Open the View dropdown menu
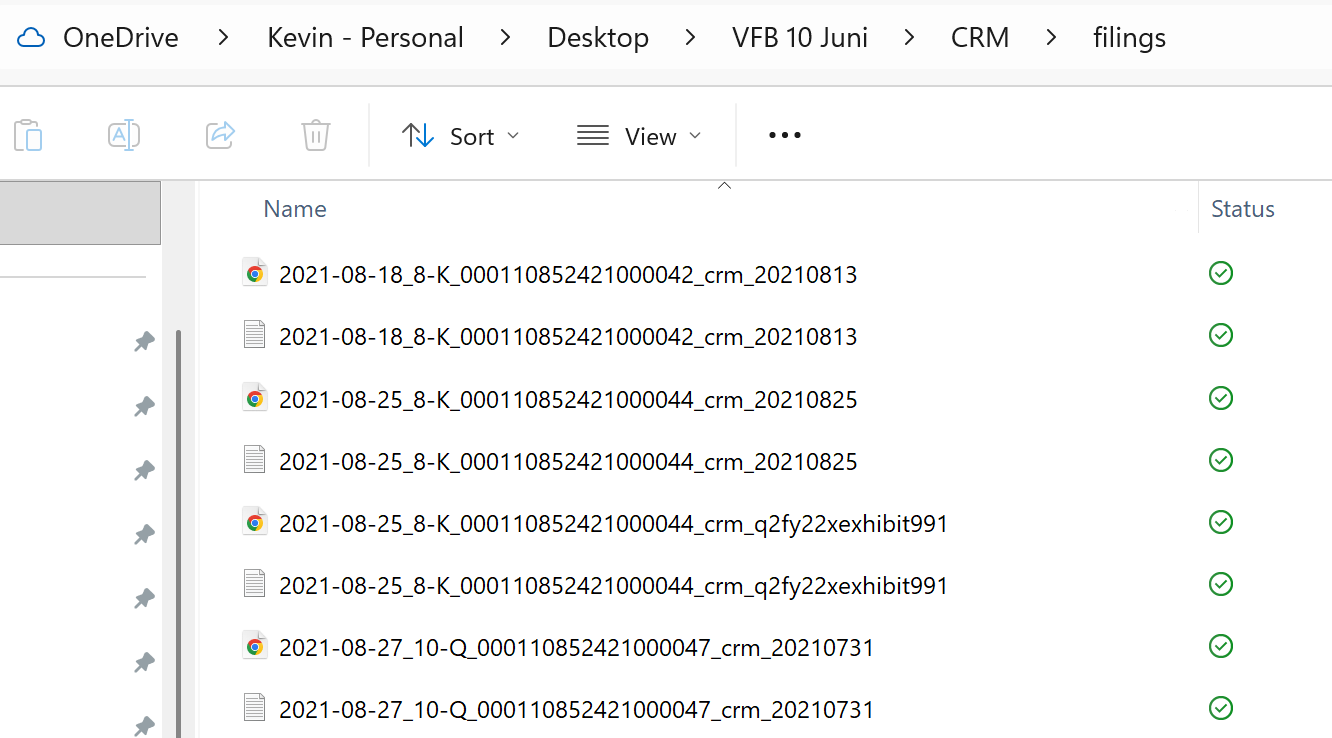 tap(640, 136)
